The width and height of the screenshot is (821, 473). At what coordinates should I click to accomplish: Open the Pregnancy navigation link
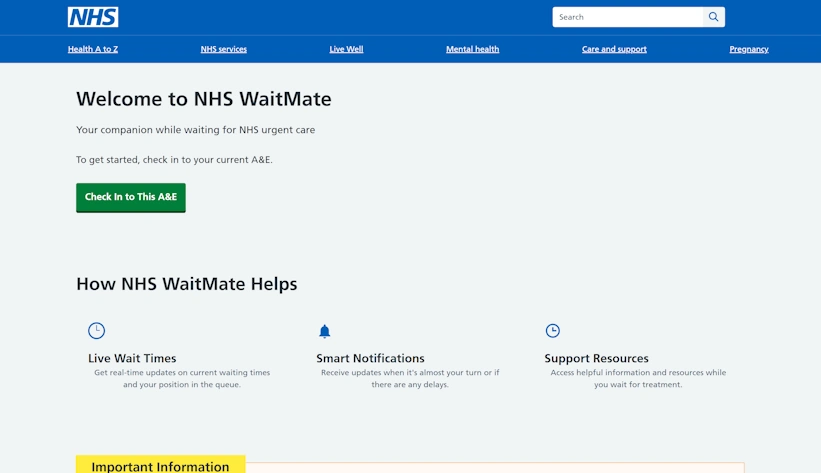749,49
